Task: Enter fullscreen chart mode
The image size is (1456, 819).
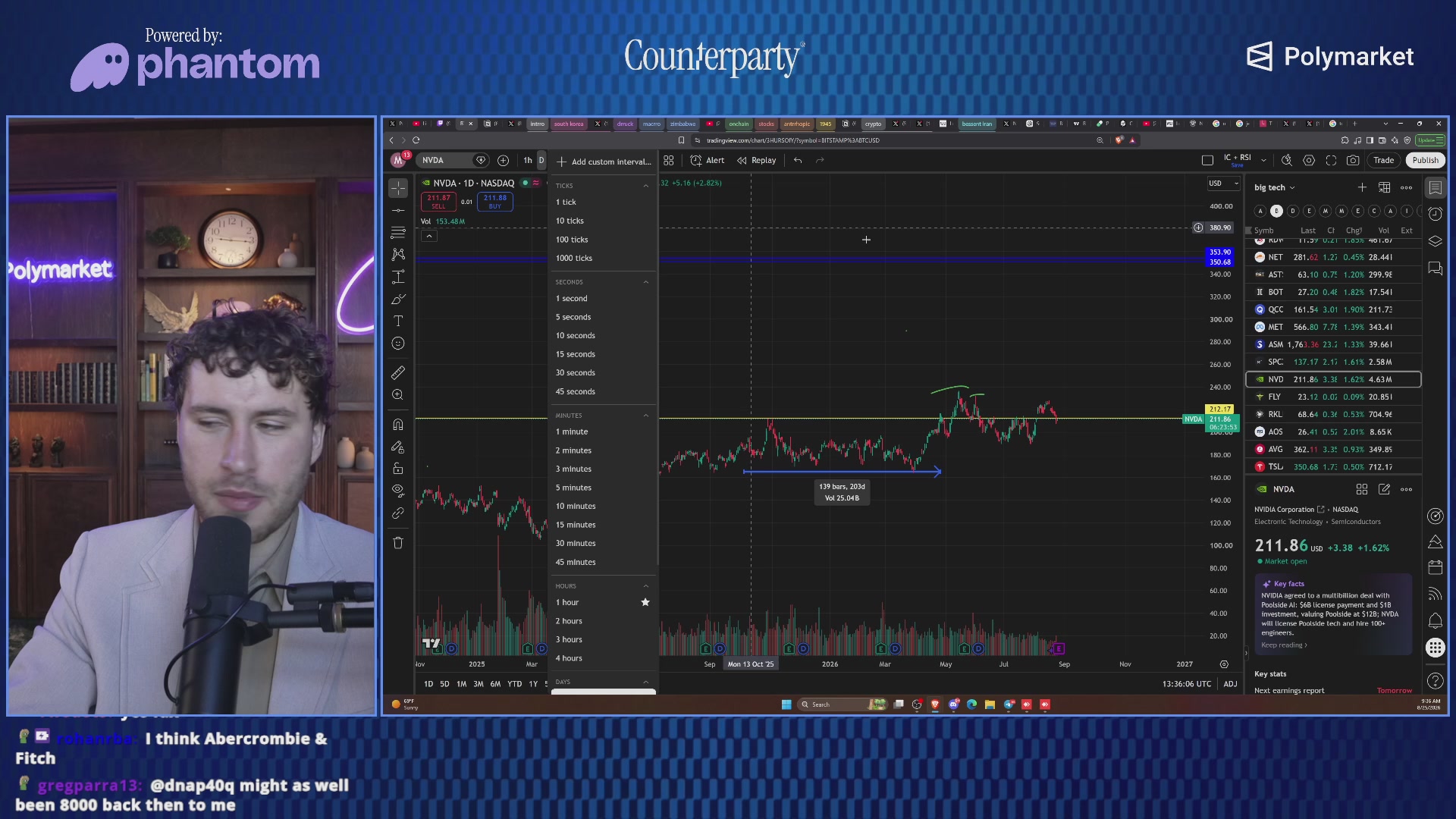Action: point(1331,160)
